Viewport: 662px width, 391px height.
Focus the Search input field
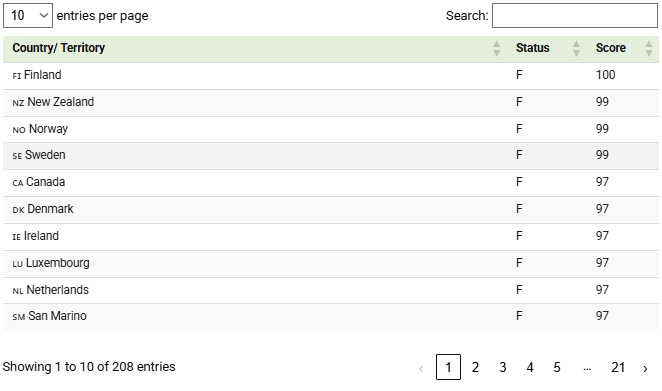575,16
